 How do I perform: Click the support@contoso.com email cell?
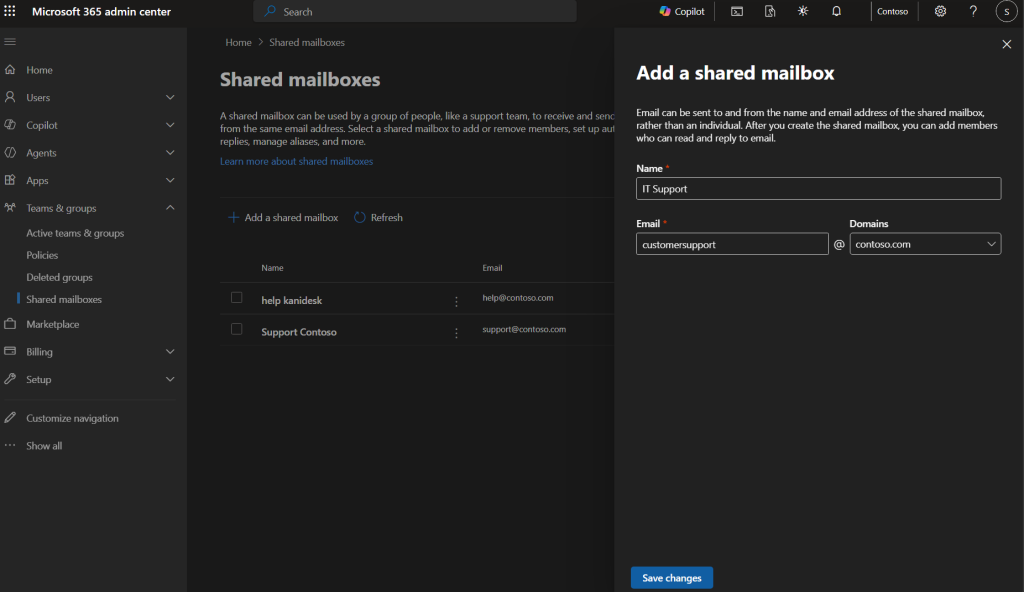[524, 329]
